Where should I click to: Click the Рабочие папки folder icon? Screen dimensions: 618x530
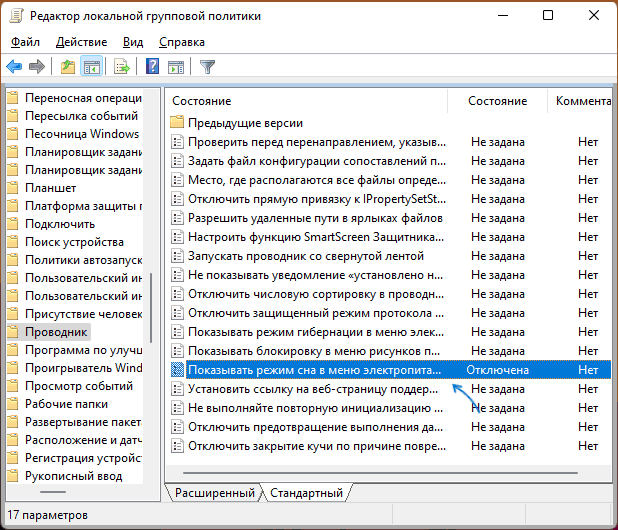[x=13, y=404]
